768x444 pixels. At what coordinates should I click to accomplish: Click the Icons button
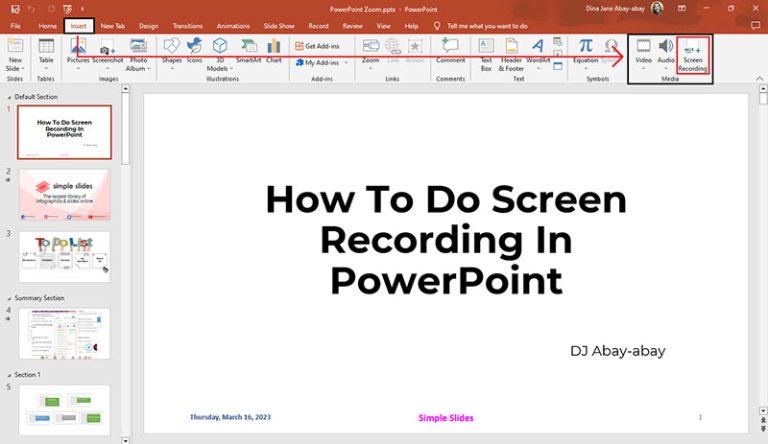tap(194, 51)
